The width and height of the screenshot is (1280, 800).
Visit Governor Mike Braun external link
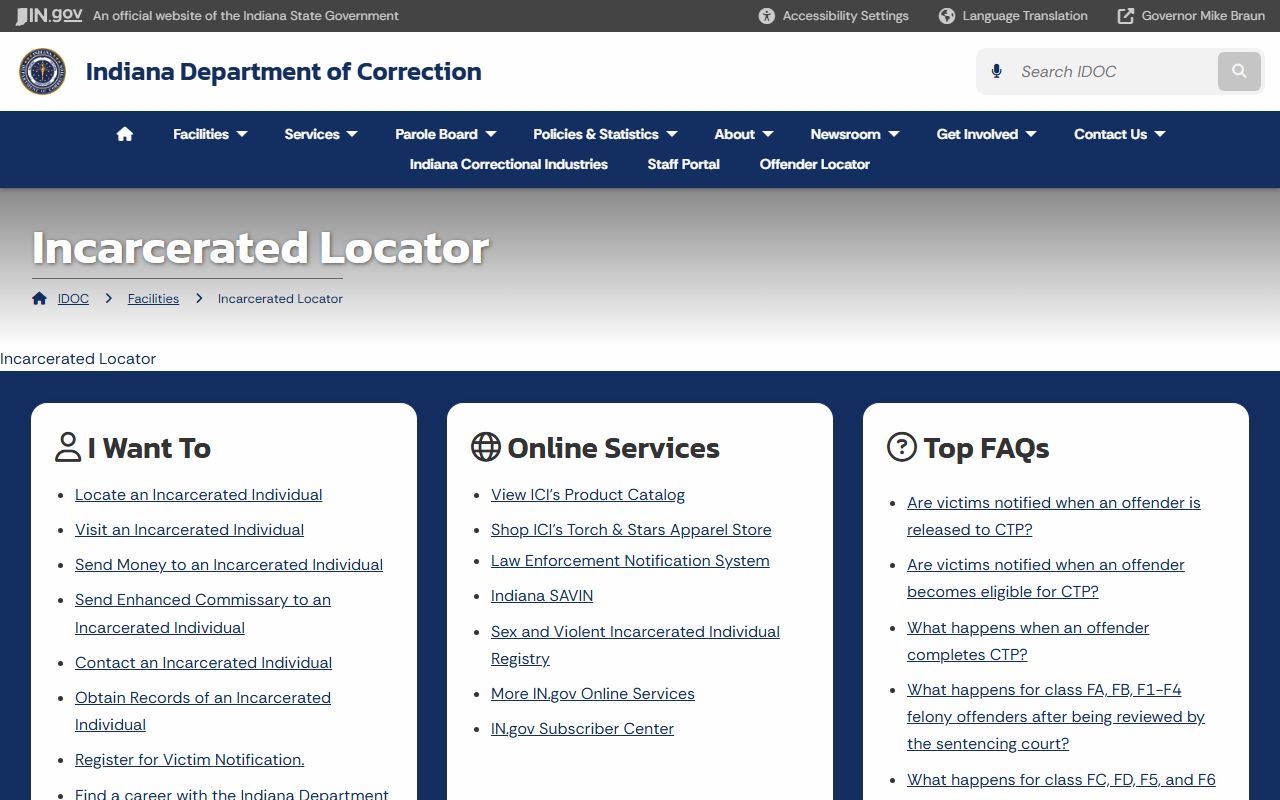pos(1191,16)
